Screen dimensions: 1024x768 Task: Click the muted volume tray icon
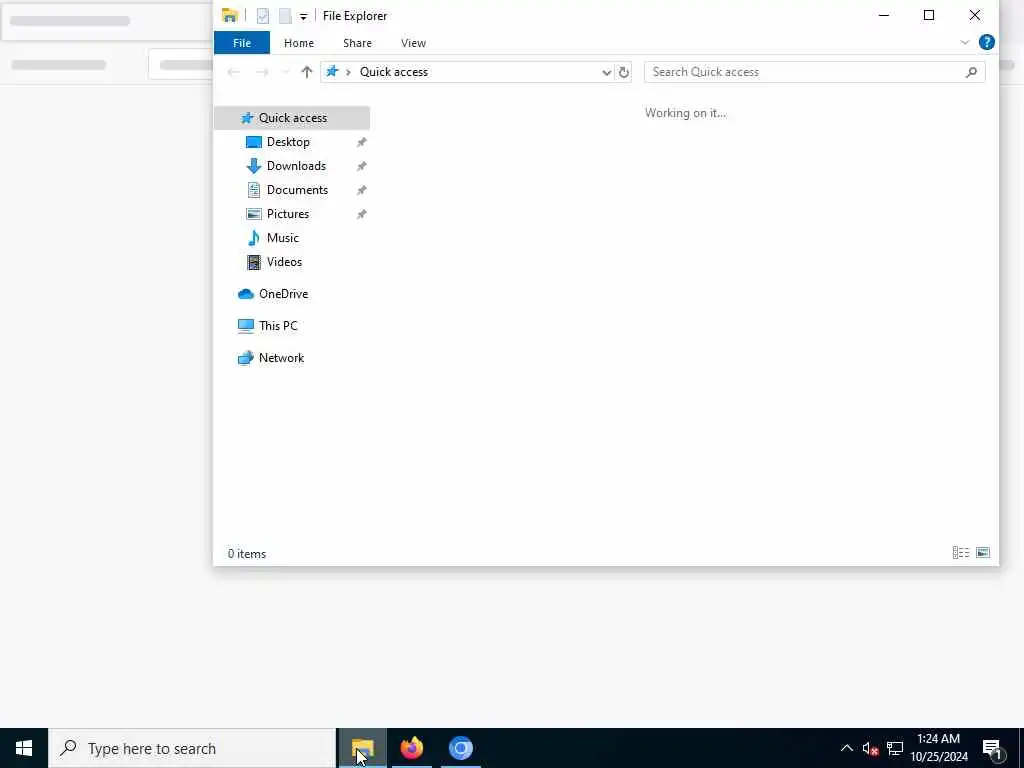[x=870, y=748]
